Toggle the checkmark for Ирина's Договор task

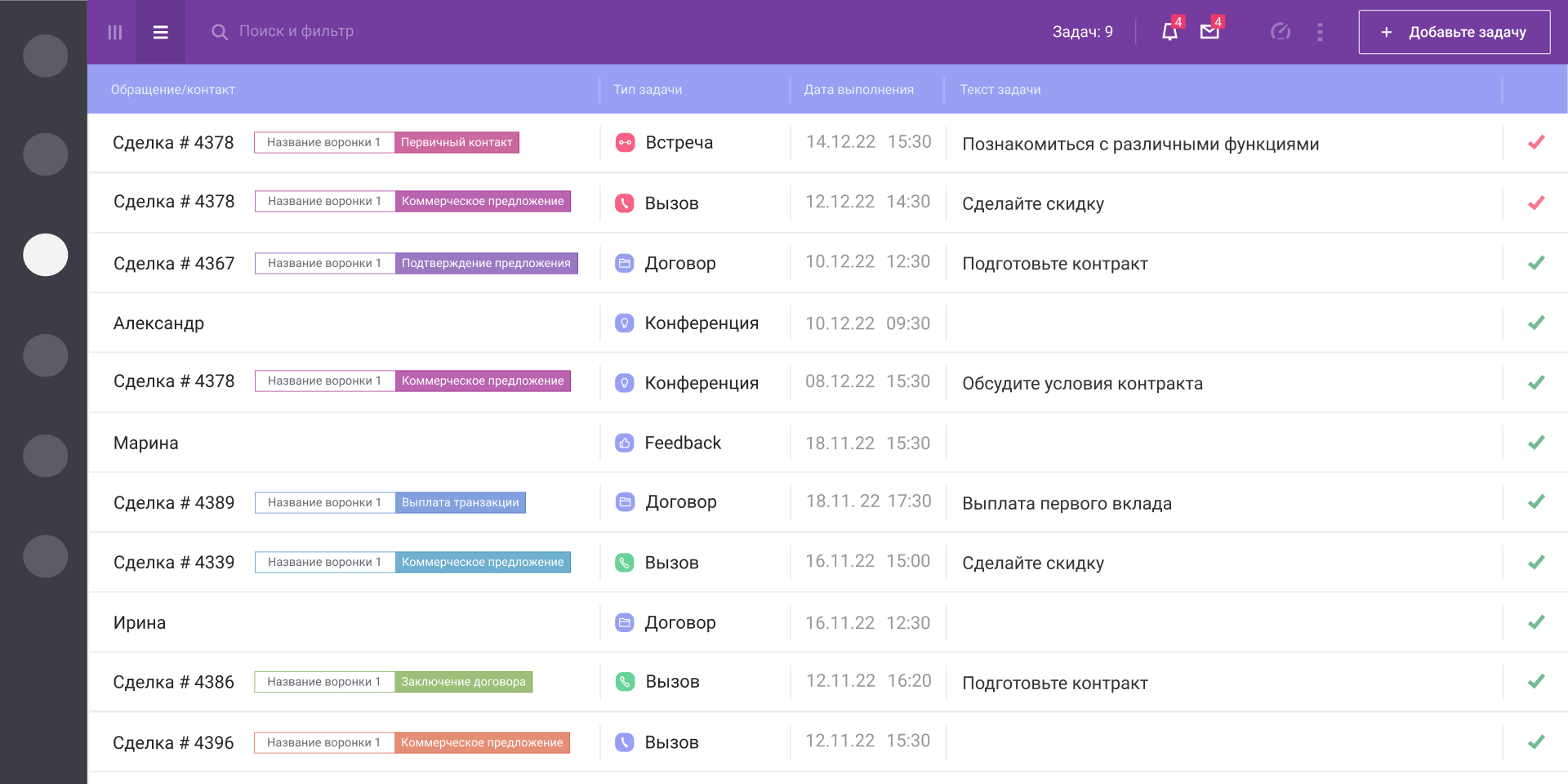point(1535,622)
